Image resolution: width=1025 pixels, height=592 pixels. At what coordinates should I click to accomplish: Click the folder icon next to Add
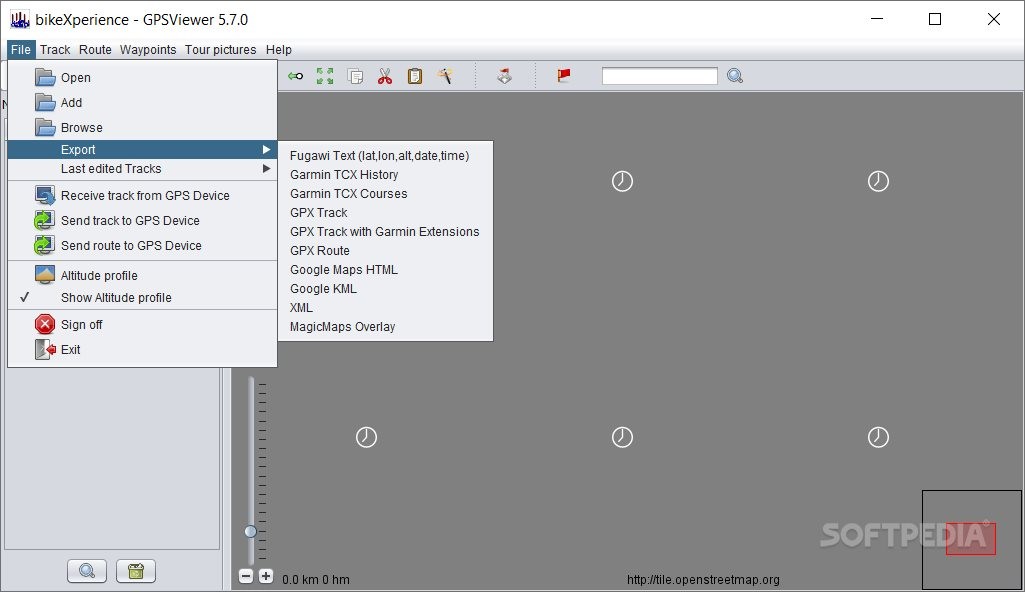(45, 102)
